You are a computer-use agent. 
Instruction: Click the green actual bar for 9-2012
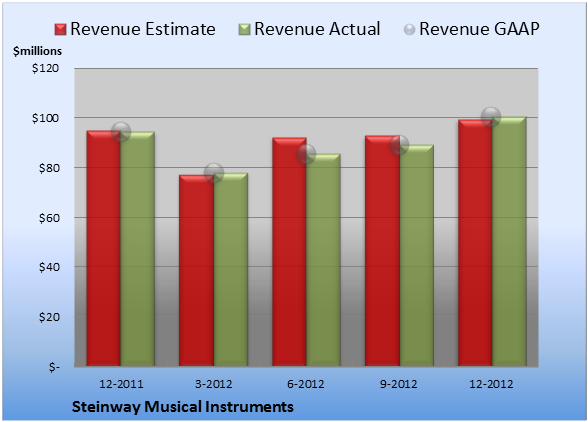416,255
